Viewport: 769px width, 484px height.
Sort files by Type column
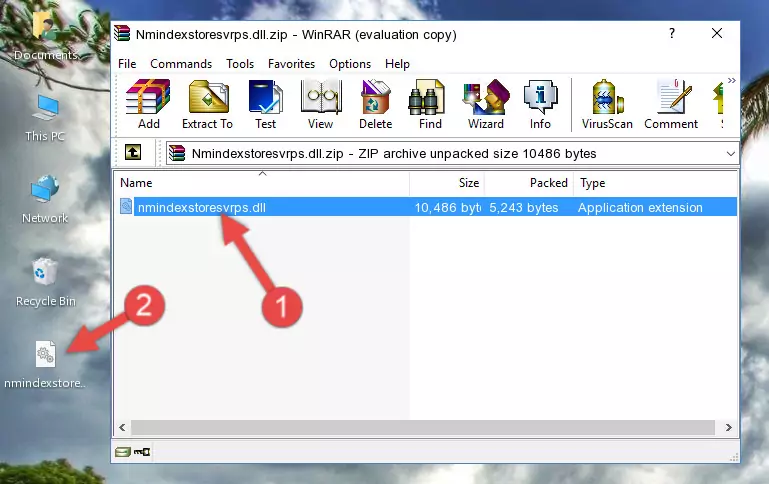coord(655,183)
